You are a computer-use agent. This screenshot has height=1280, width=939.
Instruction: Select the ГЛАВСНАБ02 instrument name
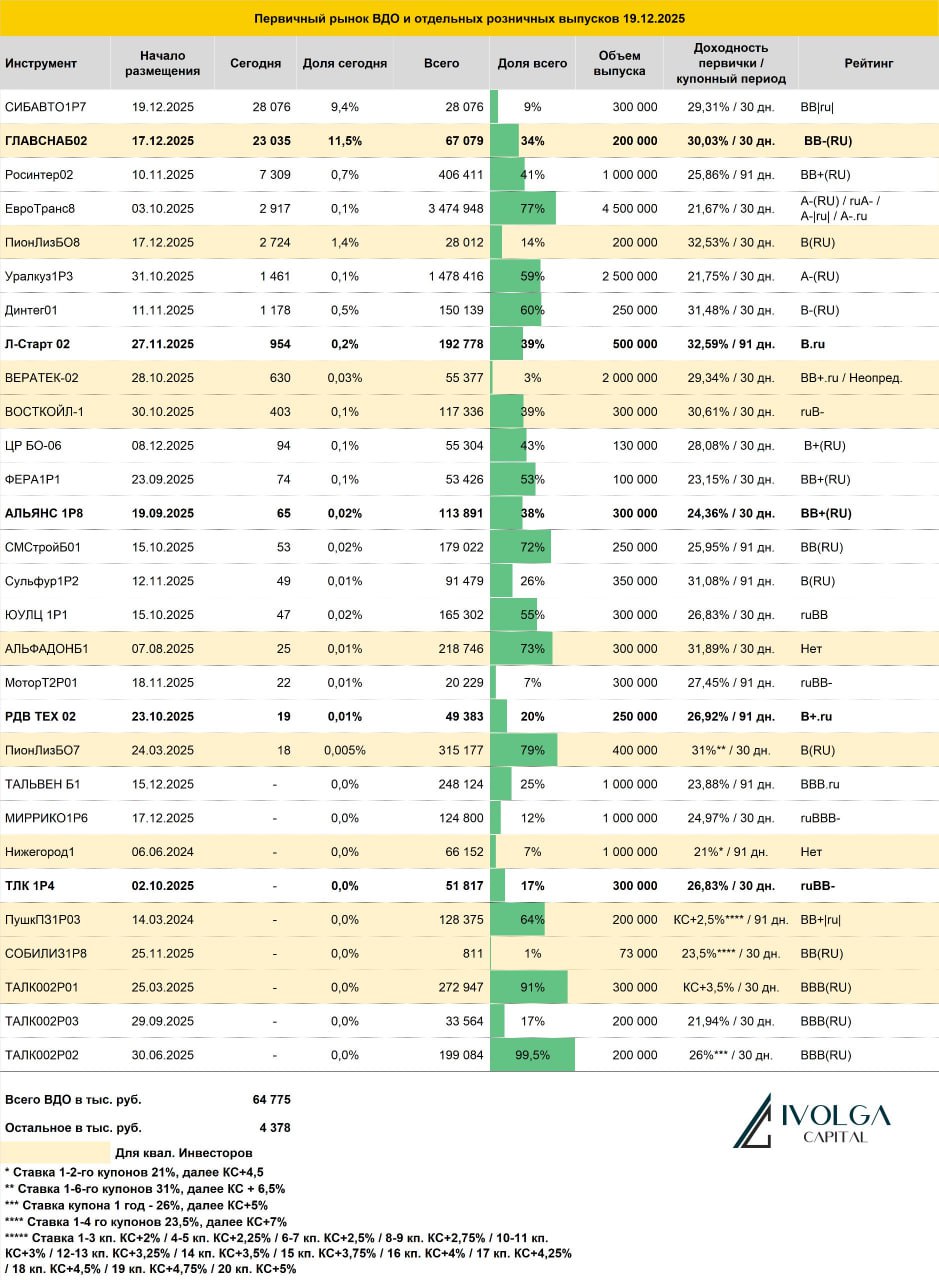coord(46,141)
